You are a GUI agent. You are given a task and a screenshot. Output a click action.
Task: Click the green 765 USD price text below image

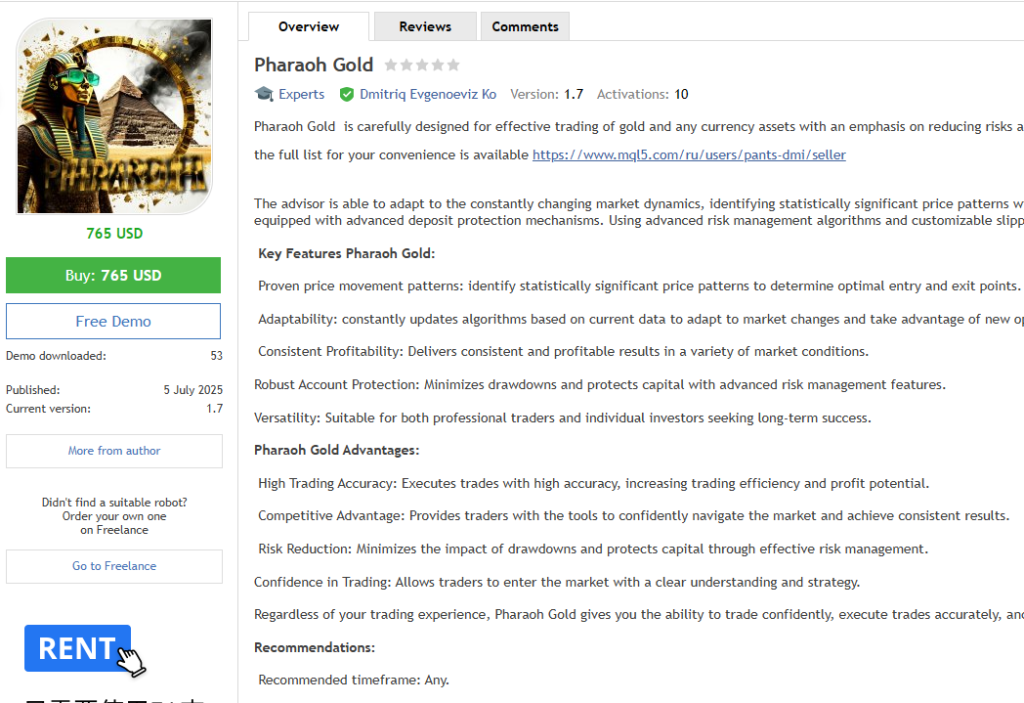tap(114, 233)
